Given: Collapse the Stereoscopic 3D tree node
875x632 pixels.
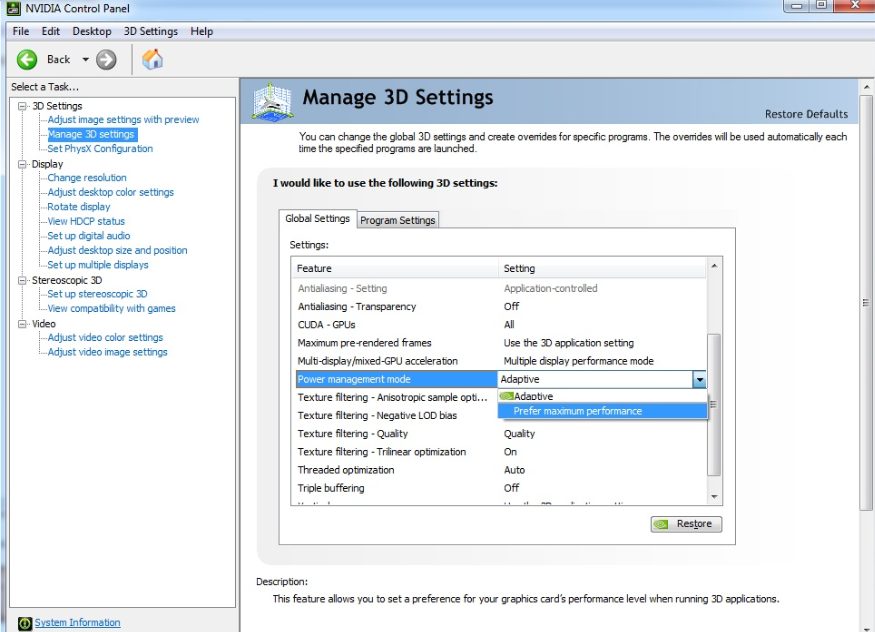Looking at the screenshot, I should tap(22, 280).
